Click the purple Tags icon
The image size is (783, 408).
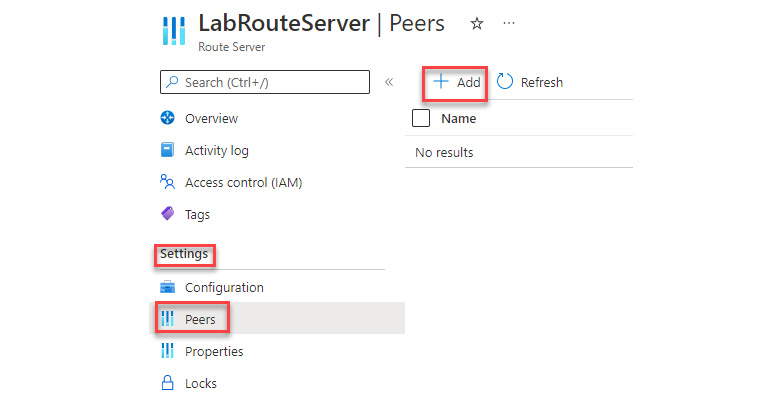coord(167,214)
